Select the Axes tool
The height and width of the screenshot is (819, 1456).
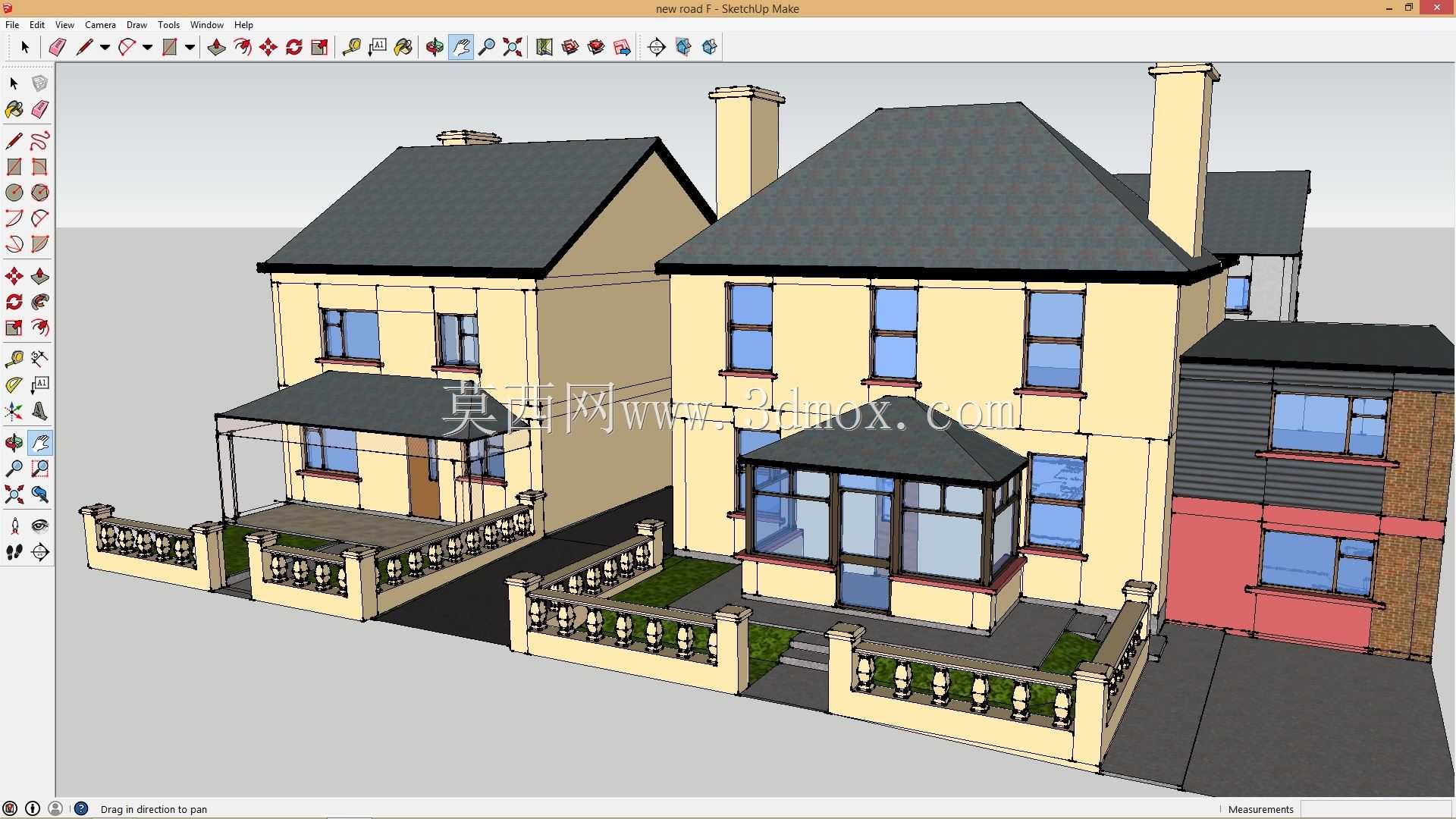click(14, 412)
